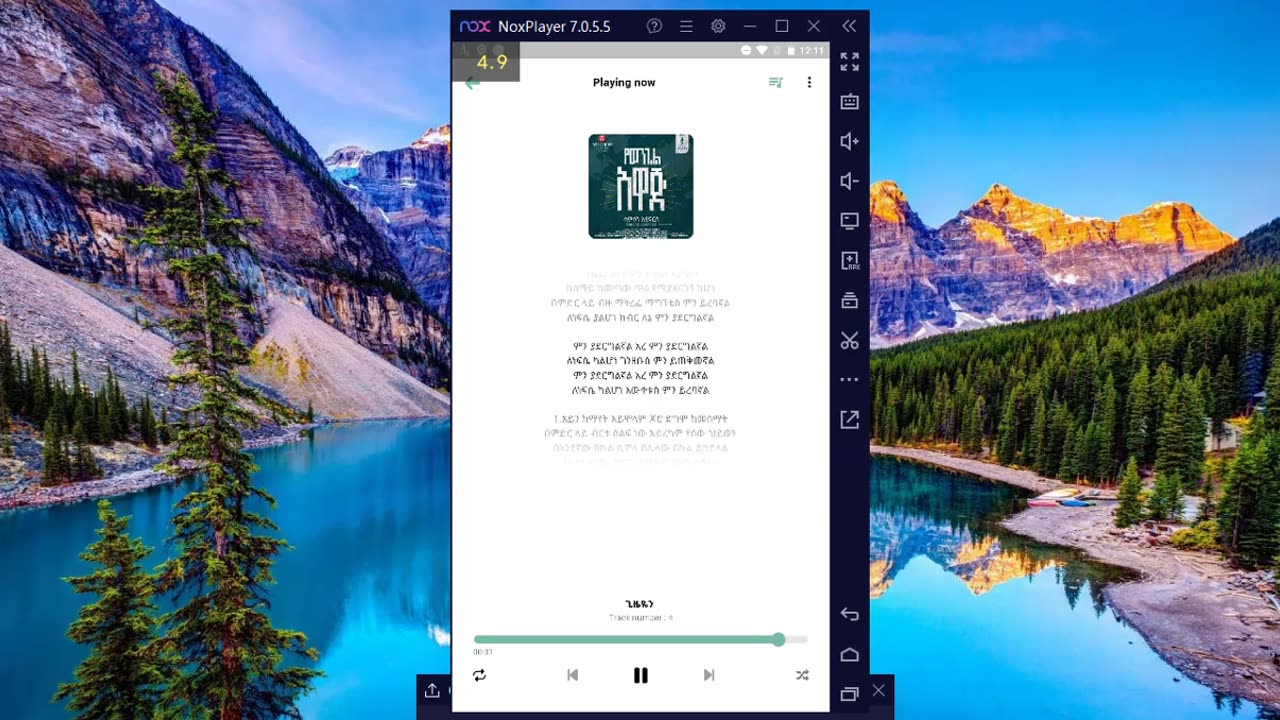1280x720 pixels.
Task: Tap the Android back button
Action: click(x=849, y=614)
